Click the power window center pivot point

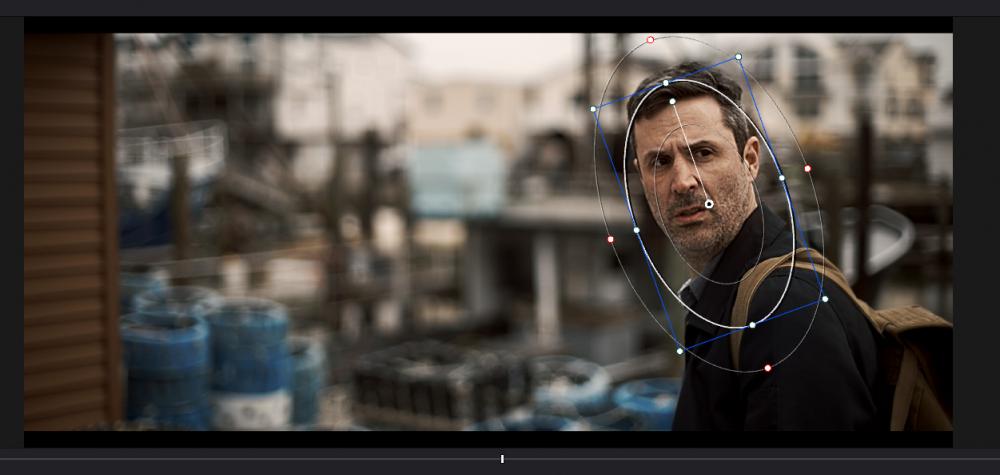[x=709, y=204]
